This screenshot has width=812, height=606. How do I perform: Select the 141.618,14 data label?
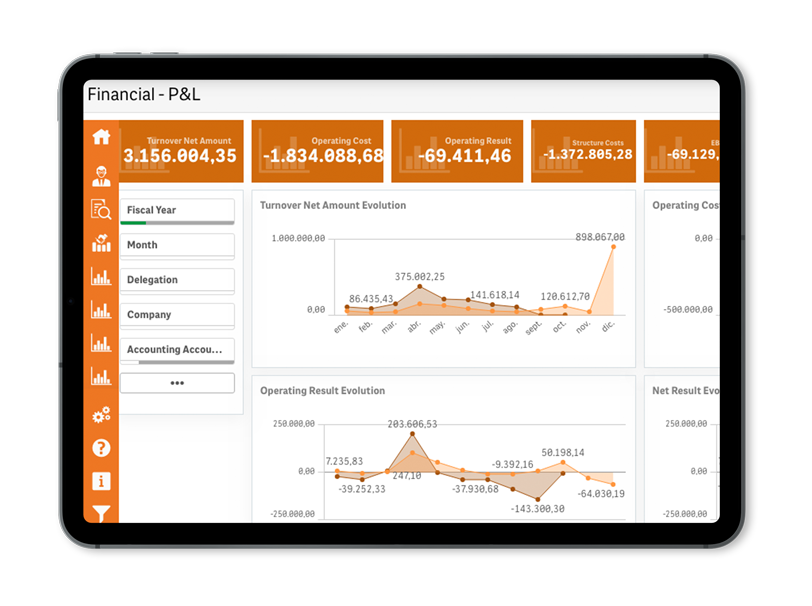[x=495, y=295]
